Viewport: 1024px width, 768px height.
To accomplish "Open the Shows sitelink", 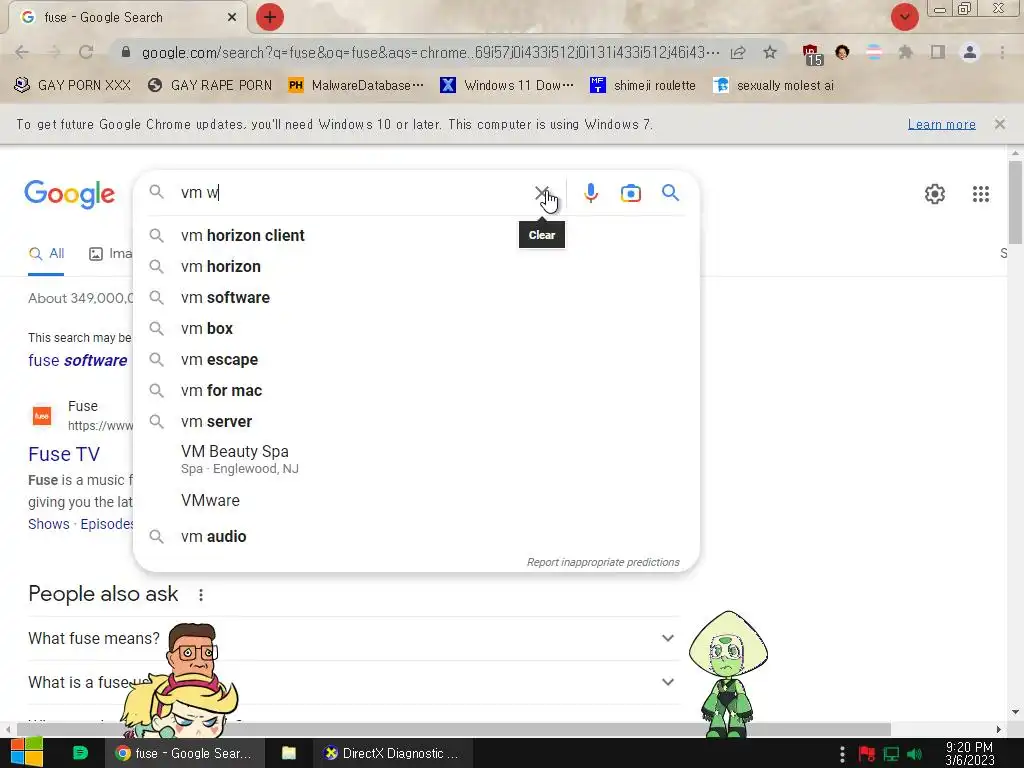I will pos(49,524).
